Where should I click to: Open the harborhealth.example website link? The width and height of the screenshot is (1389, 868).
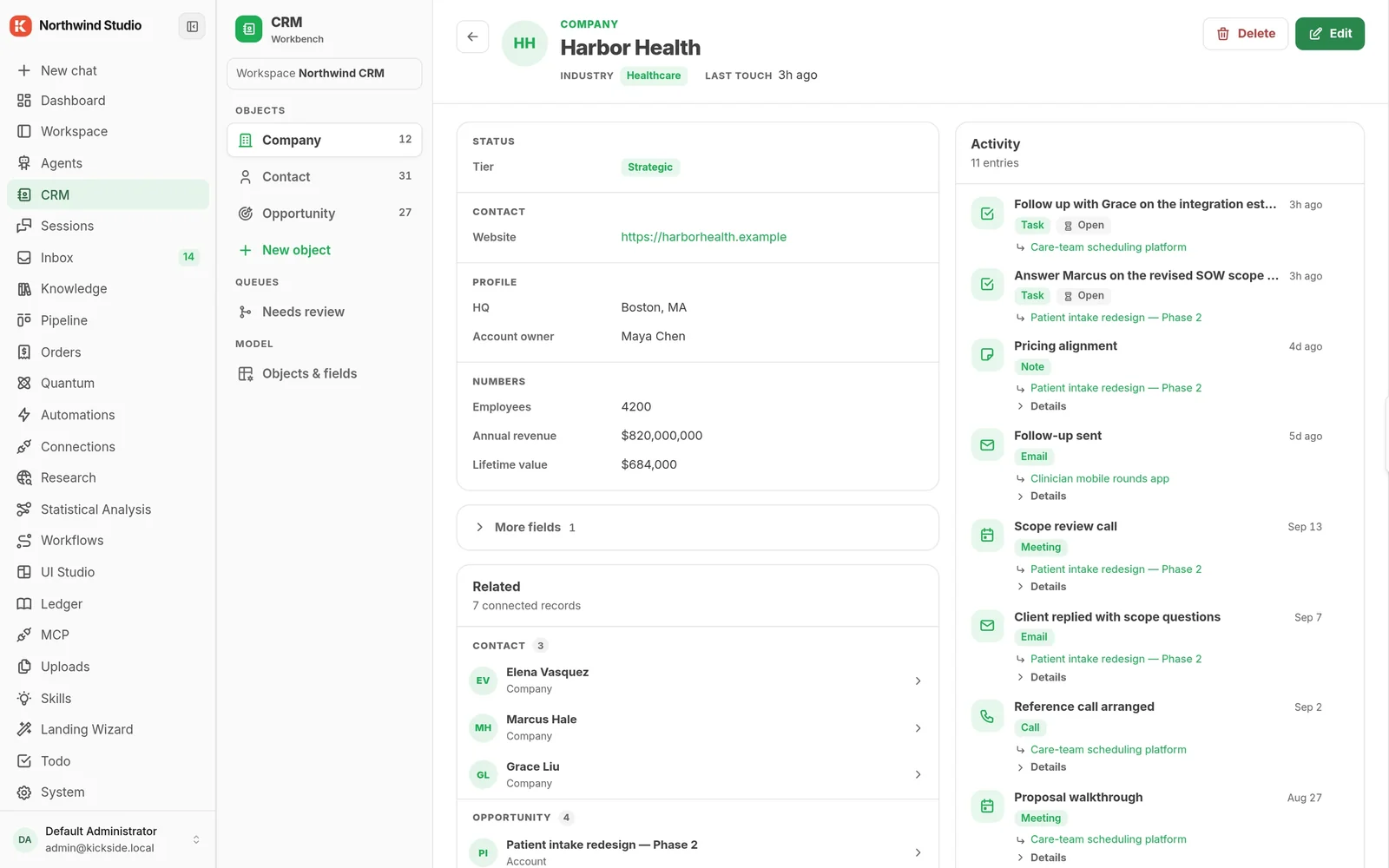point(704,237)
